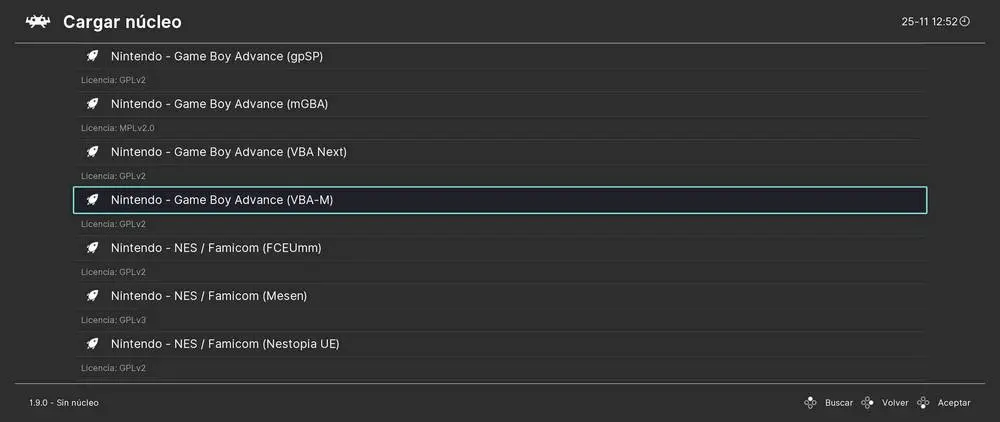Click the 1.9.0 - Sin núcleo status text
The height and width of the screenshot is (422, 1000).
pos(64,403)
